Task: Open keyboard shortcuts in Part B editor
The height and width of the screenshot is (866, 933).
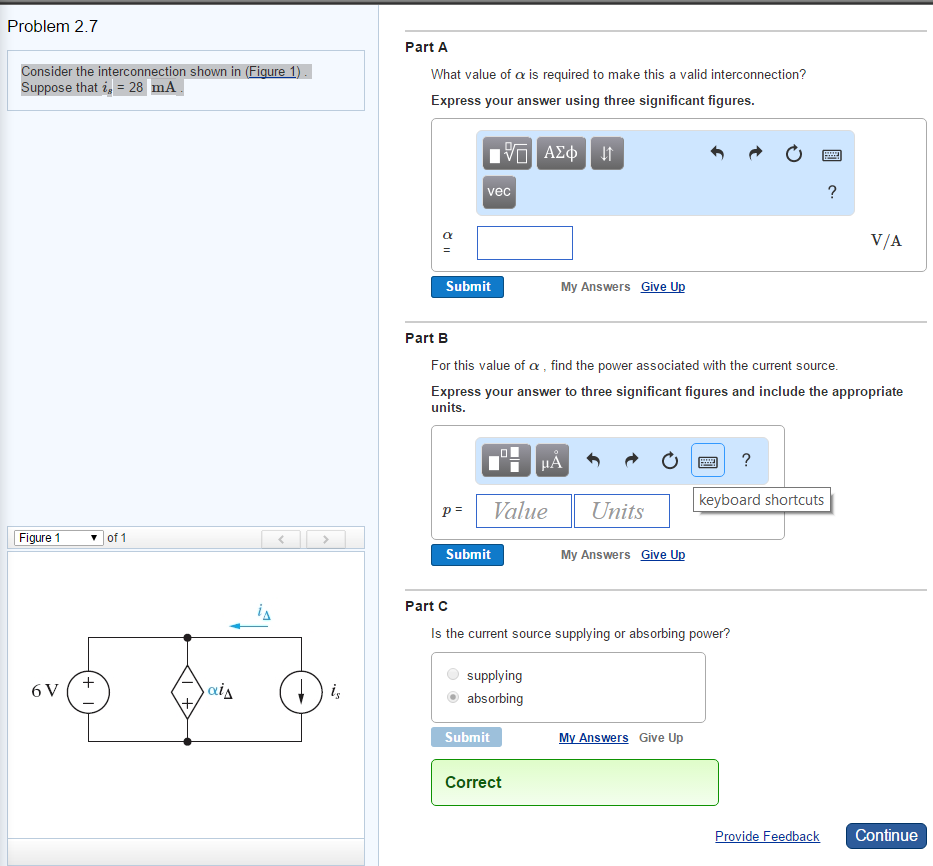Action: 707,460
